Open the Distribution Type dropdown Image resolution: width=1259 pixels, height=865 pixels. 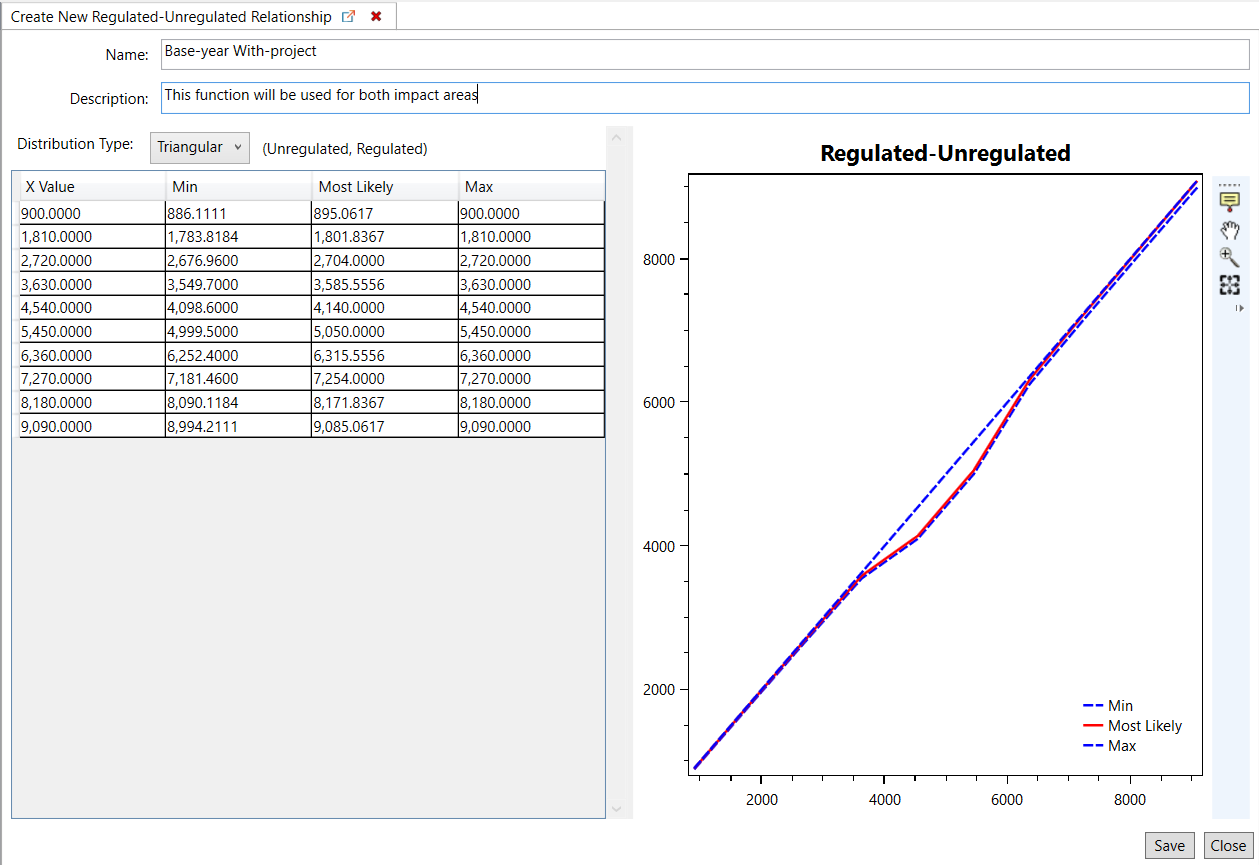point(199,147)
